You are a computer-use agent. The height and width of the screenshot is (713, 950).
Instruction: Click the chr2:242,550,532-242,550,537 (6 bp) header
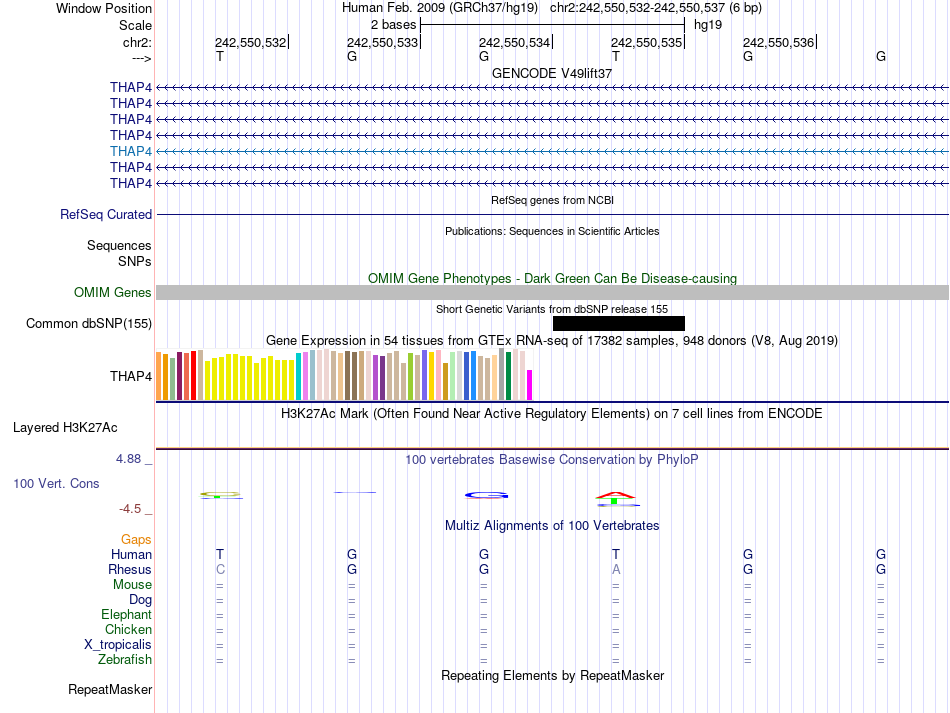(656, 8)
